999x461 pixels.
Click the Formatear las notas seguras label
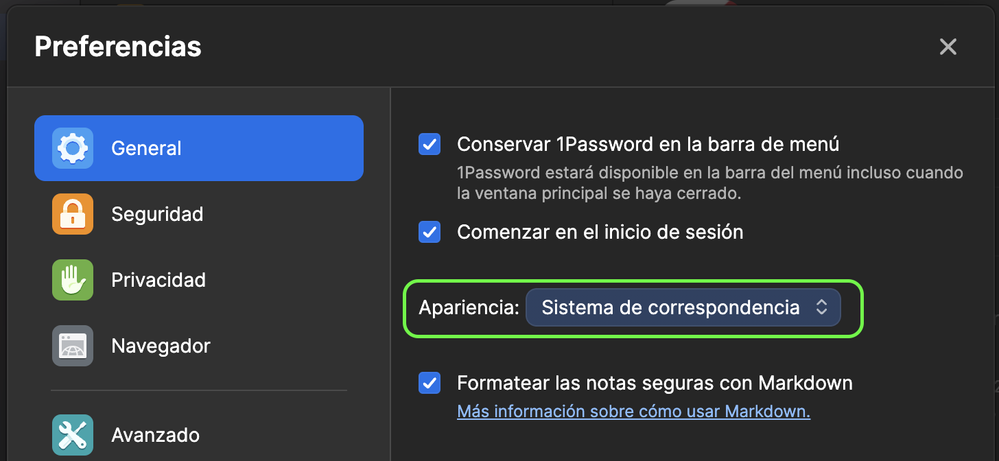[654, 382]
